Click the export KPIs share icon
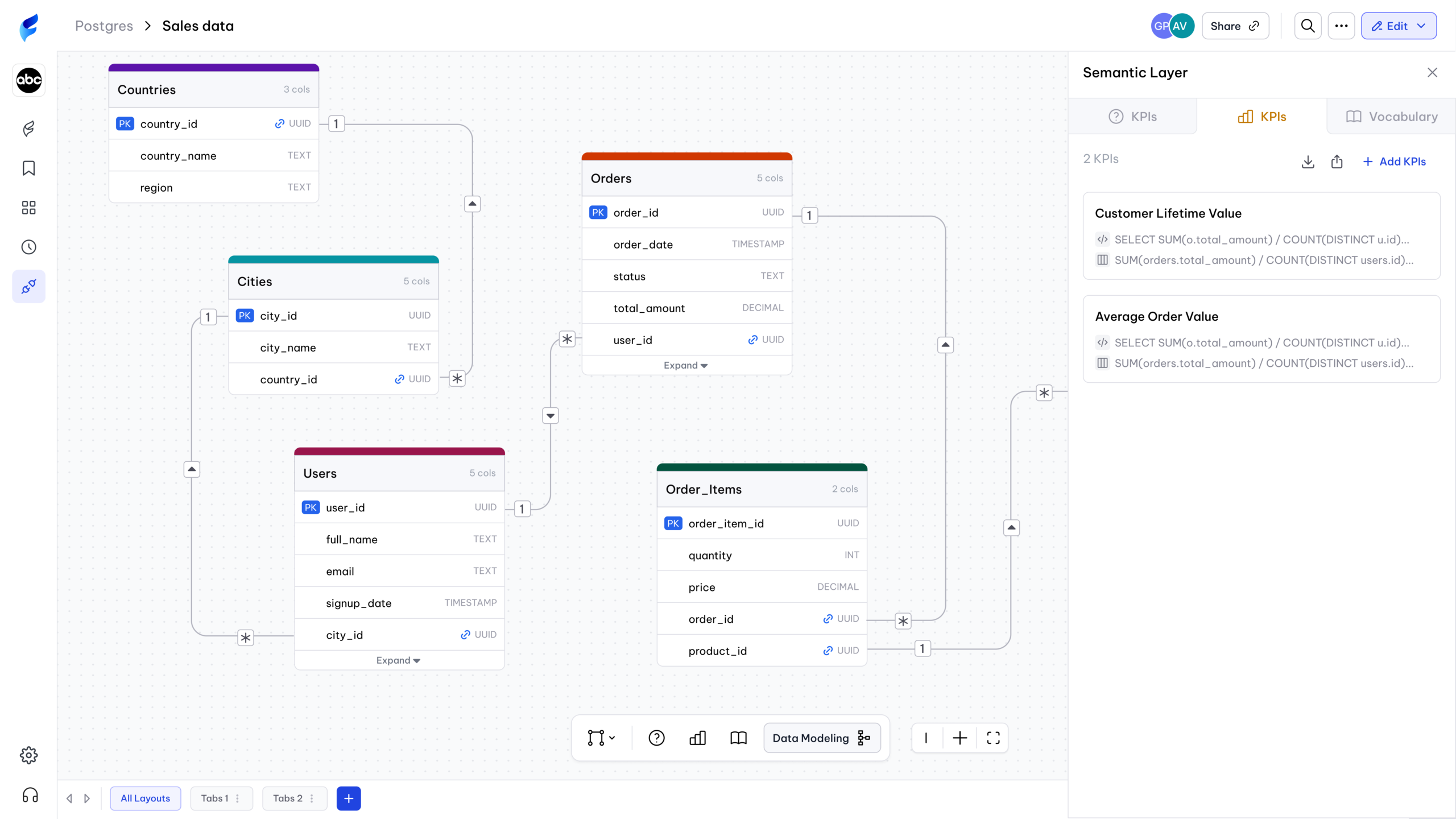The height and width of the screenshot is (819, 1456). click(x=1337, y=162)
